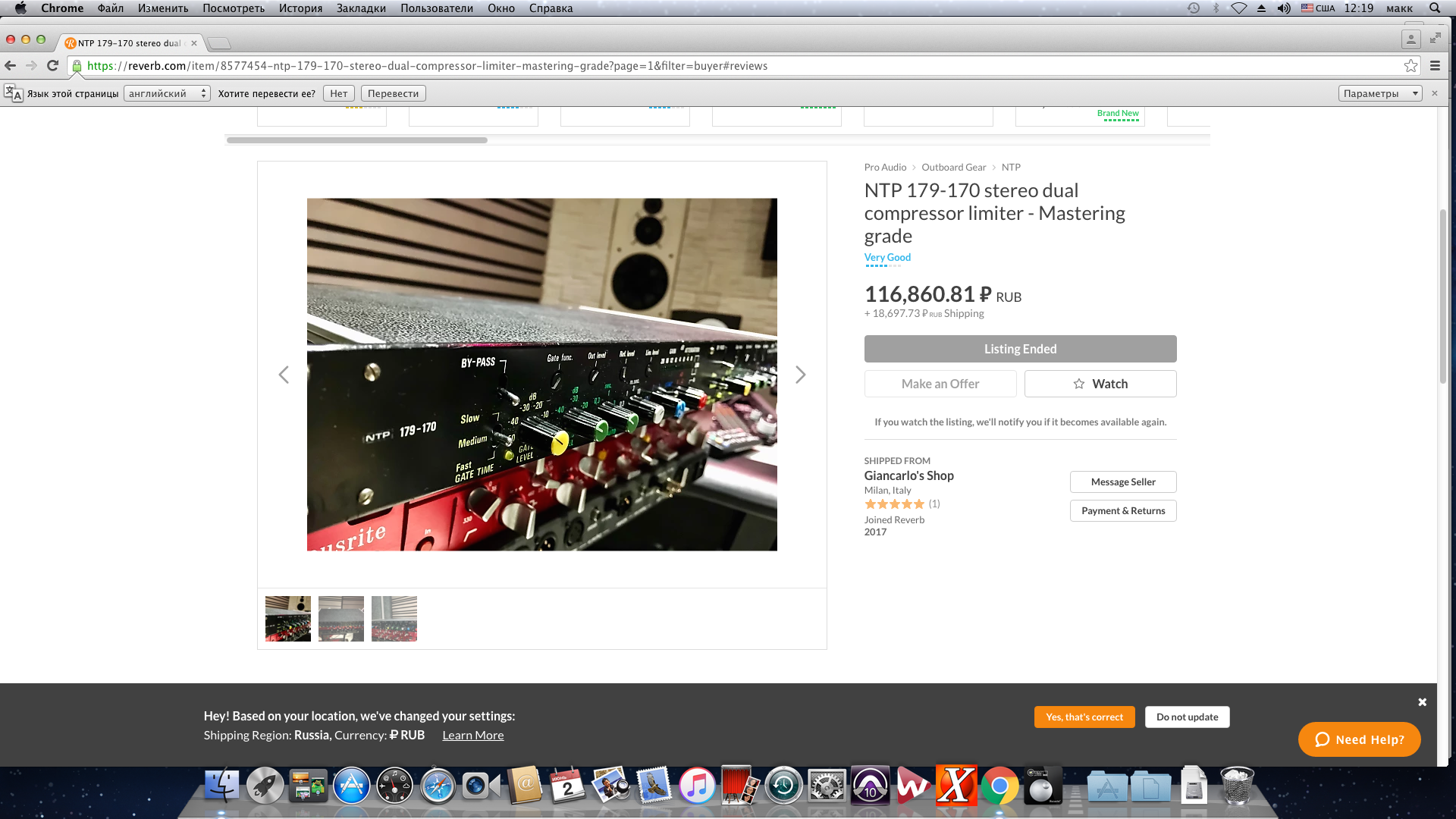Select the third product photo thumbnail

(x=394, y=619)
